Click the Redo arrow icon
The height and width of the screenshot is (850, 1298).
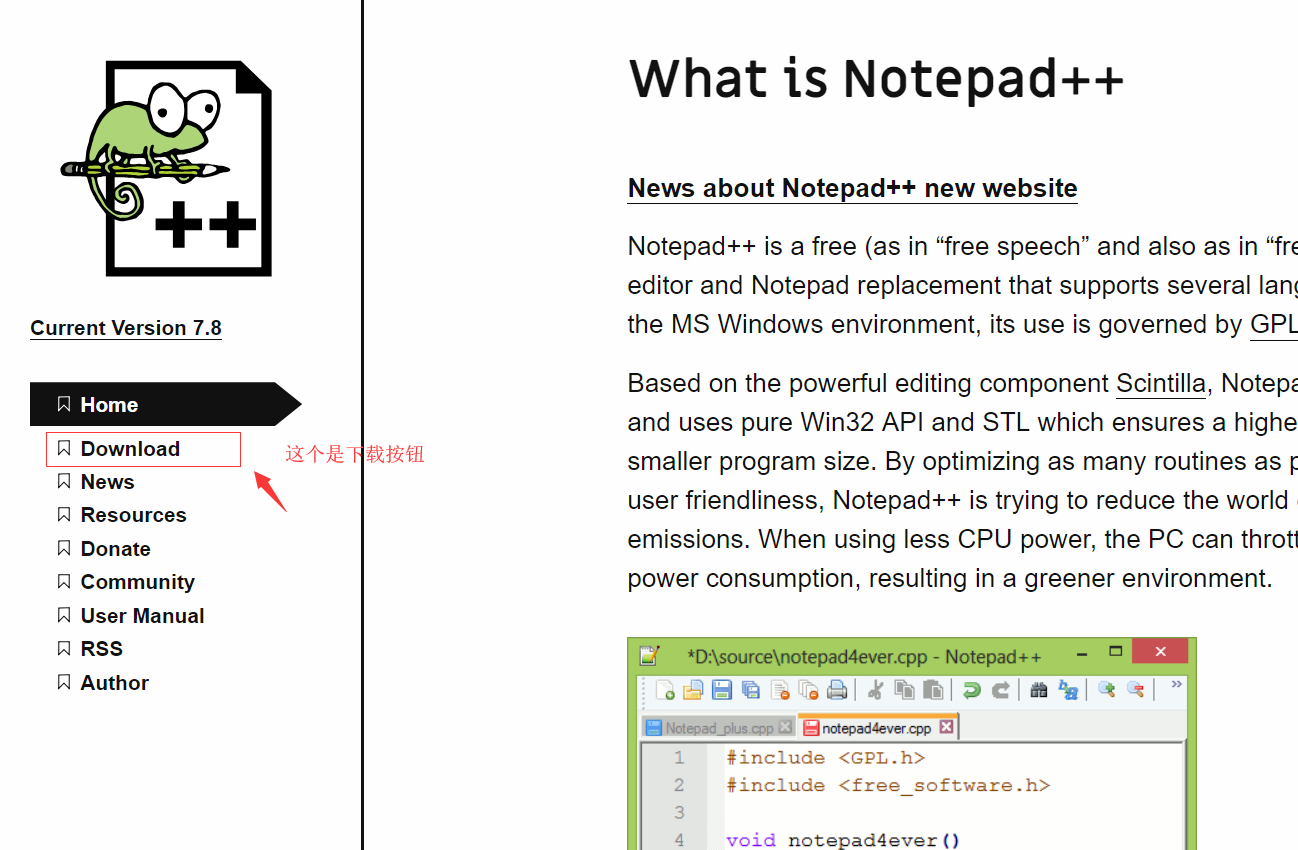tap(1001, 689)
